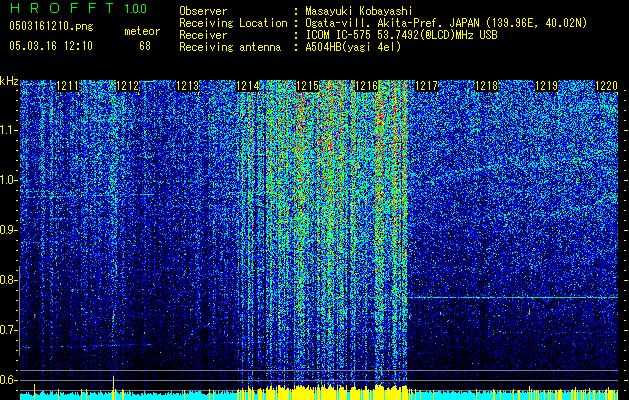Click the 1220 time marker
Screen dimensions: 629x400
coord(606,86)
